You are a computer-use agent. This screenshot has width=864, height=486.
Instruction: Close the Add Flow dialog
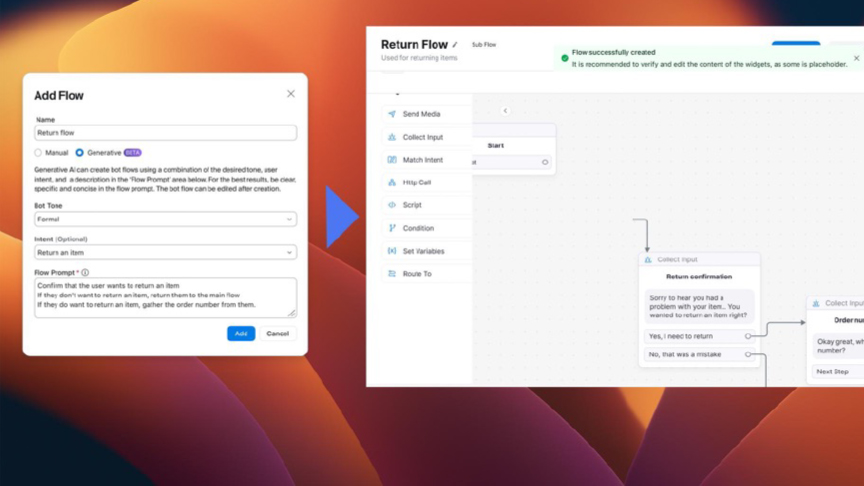[291, 94]
